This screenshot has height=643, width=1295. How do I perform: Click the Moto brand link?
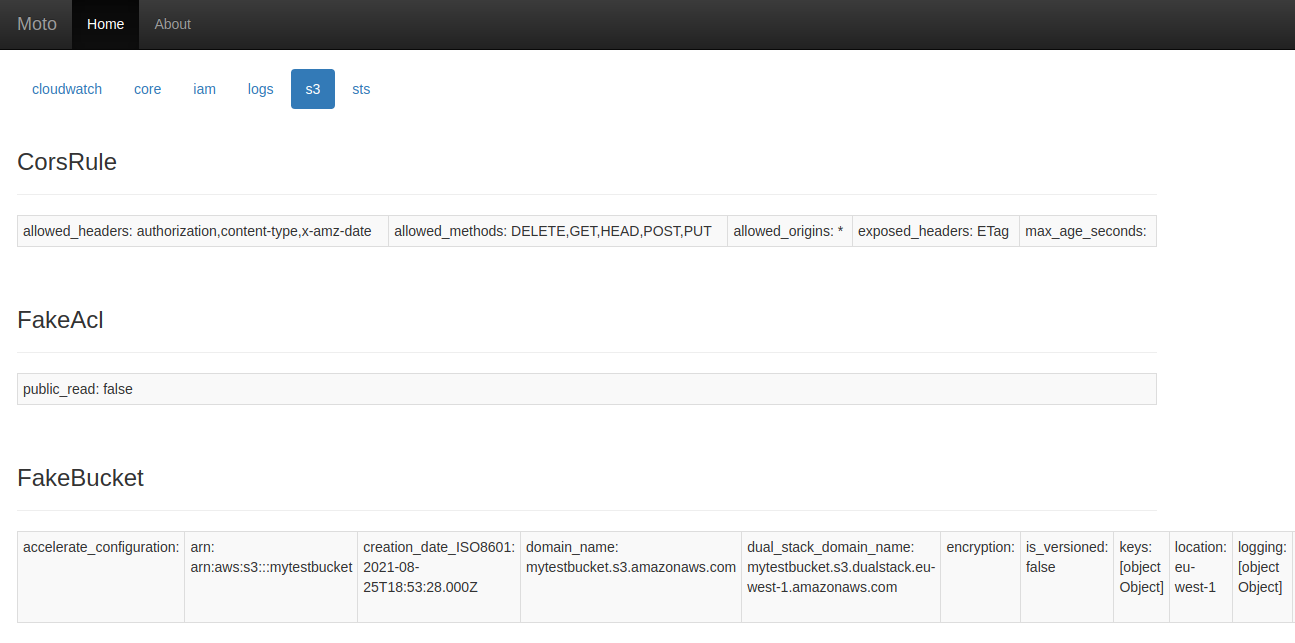coord(36,24)
